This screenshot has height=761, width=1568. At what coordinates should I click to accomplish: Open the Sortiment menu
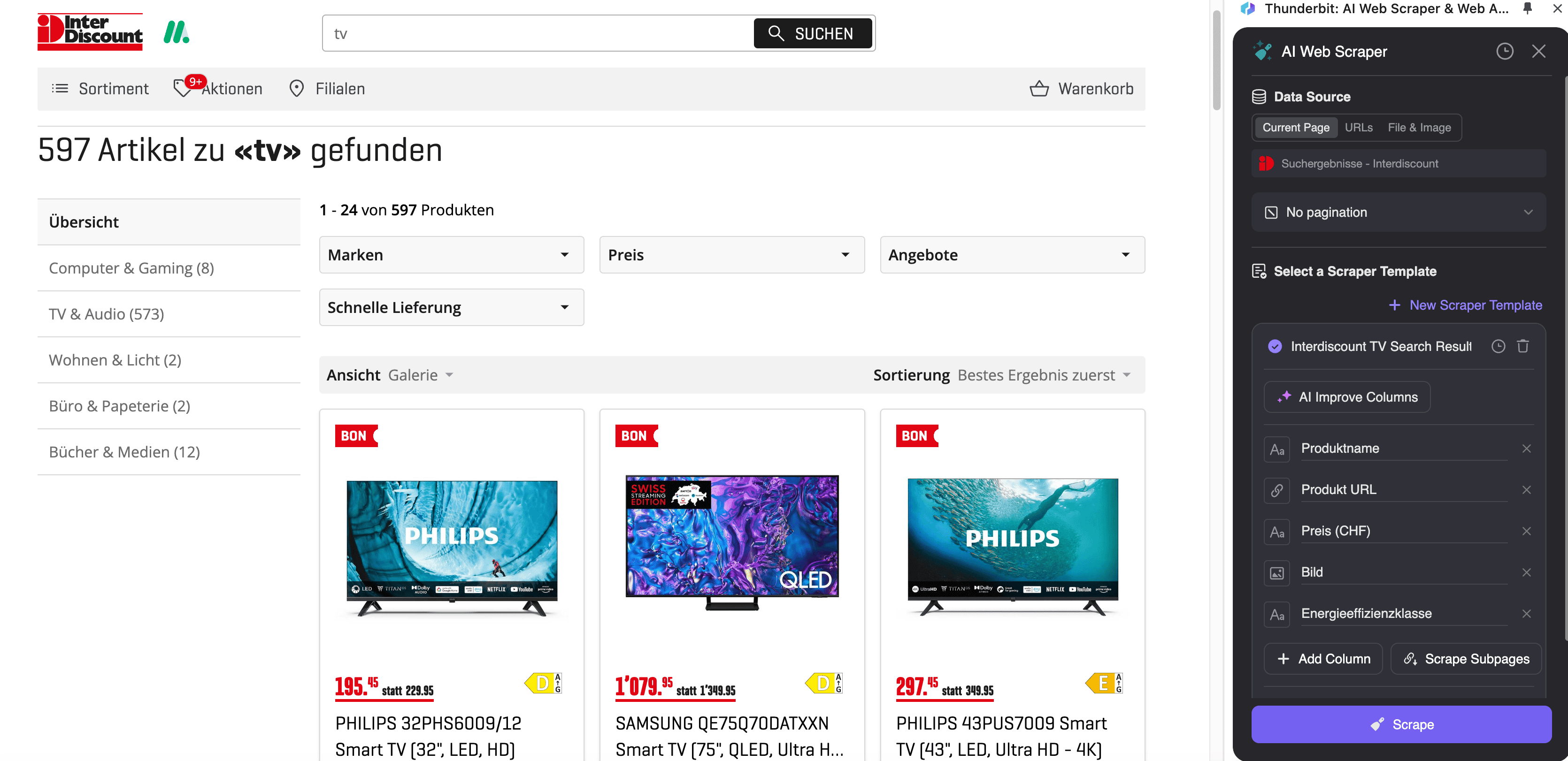(x=100, y=89)
